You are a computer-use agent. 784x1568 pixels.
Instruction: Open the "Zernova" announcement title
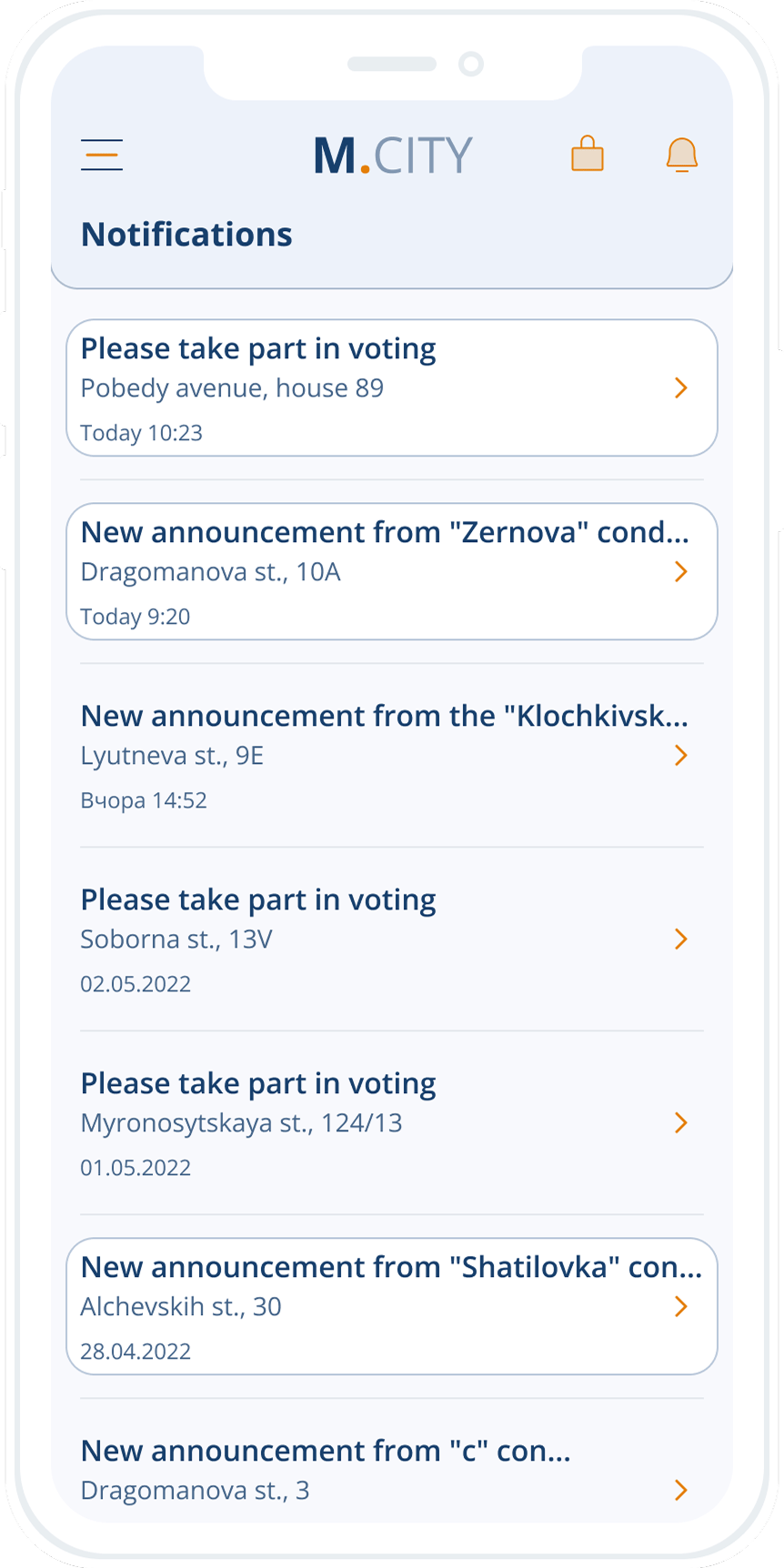point(384,533)
